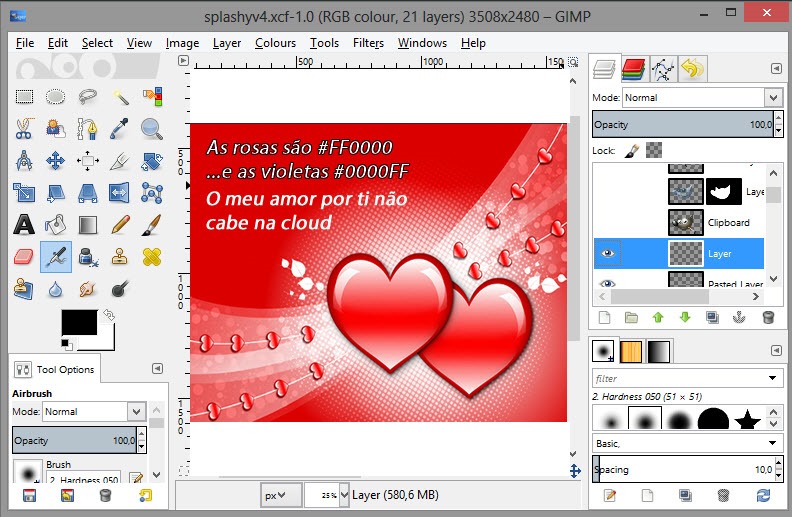Toggle lock pixels paintbrush icon
This screenshot has width=792, height=517.
click(631, 150)
